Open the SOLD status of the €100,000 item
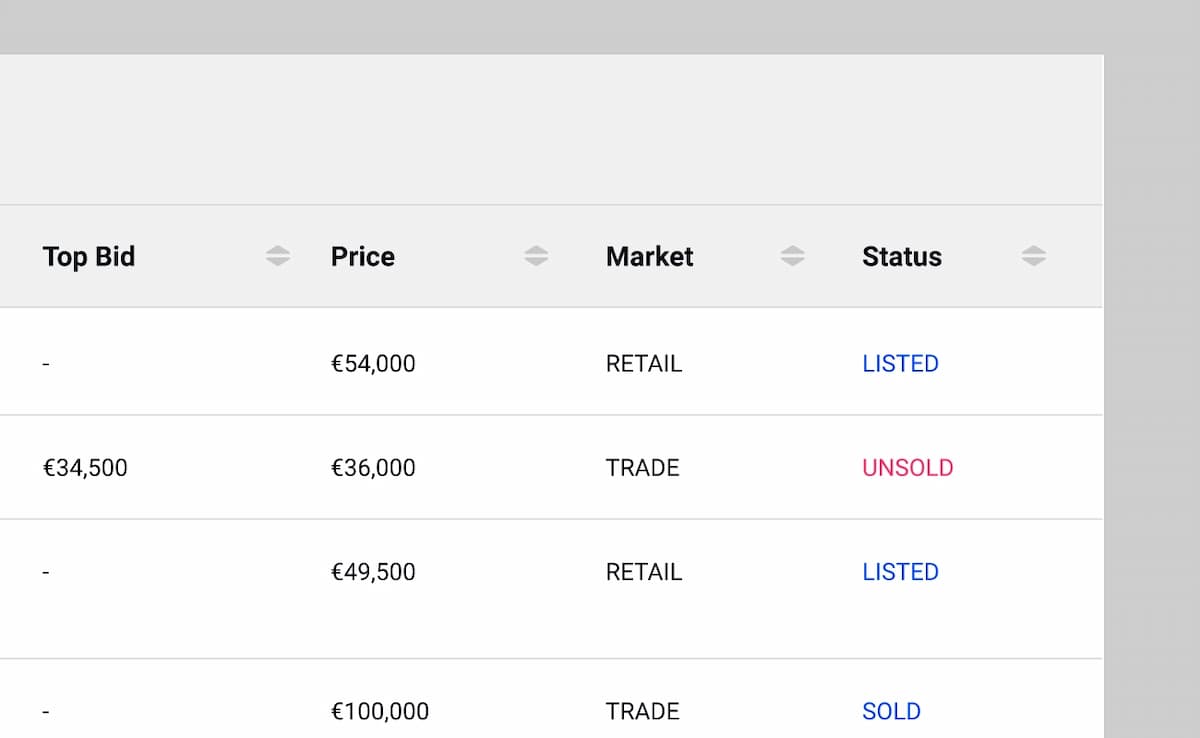This screenshot has height=738, width=1200. coord(890,711)
